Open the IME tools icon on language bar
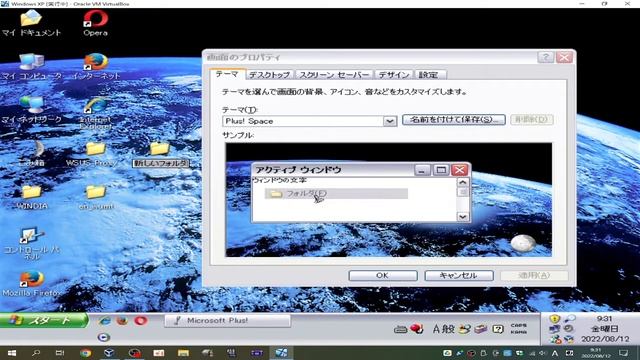Viewport: 640px width, 360px height. 481,329
